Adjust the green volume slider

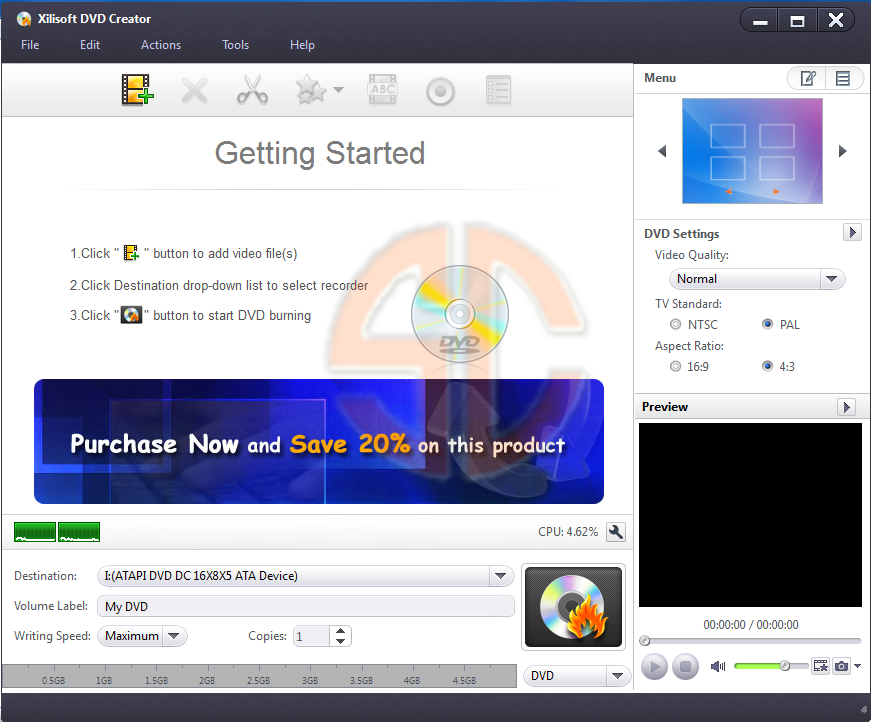pyautogui.click(x=771, y=666)
